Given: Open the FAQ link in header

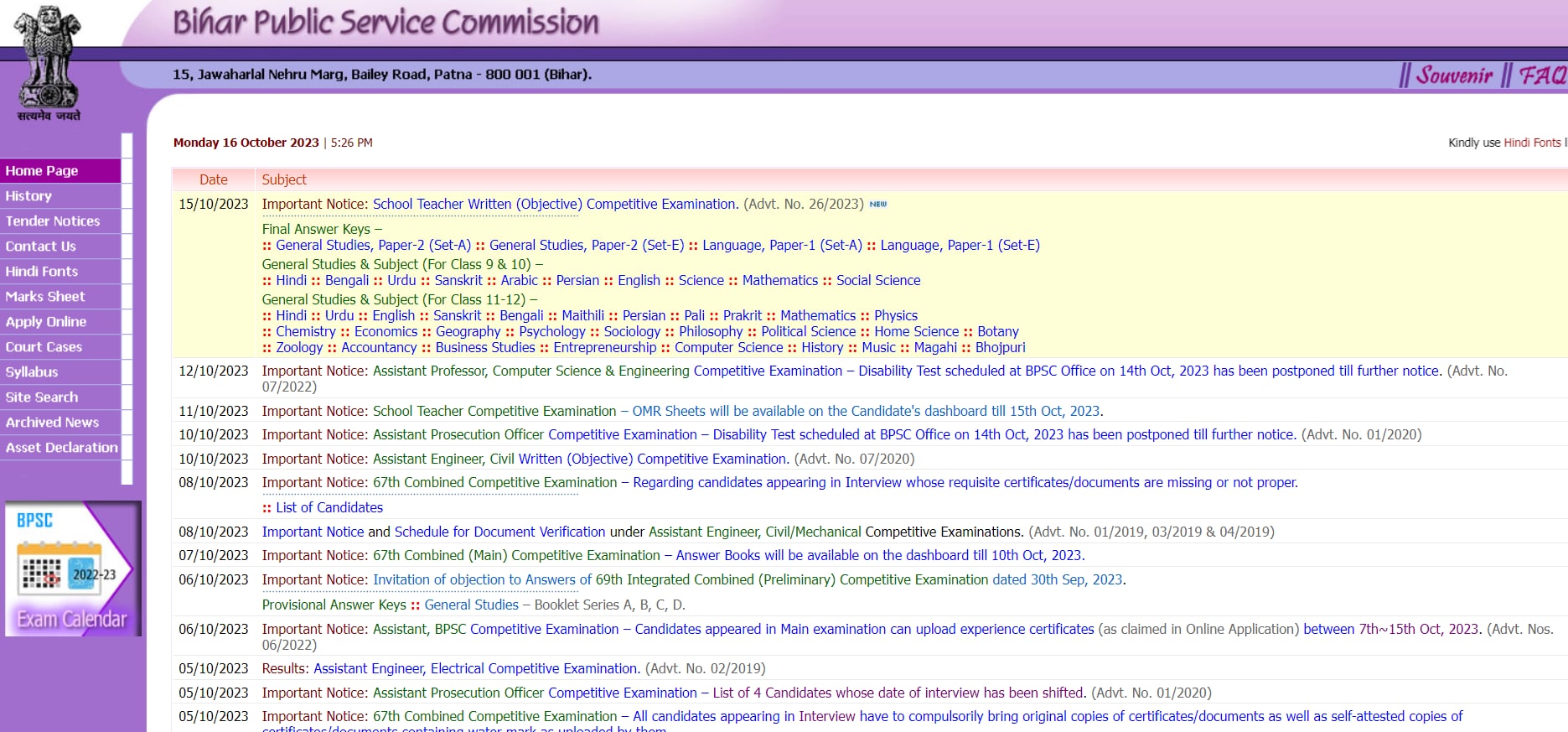Looking at the screenshot, I should [x=1543, y=75].
